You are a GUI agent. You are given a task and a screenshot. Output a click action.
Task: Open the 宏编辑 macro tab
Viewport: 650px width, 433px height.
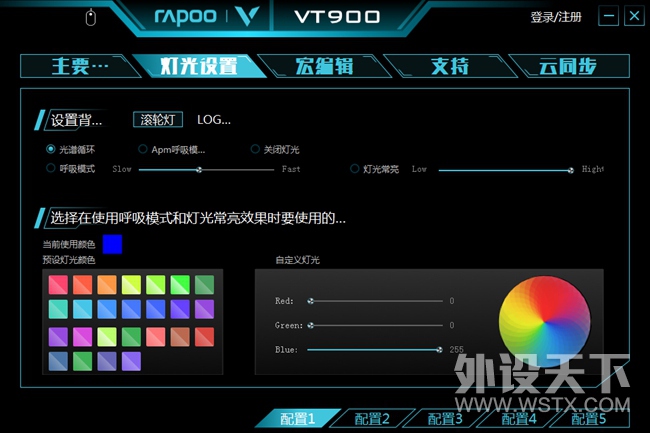(x=324, y=66)
